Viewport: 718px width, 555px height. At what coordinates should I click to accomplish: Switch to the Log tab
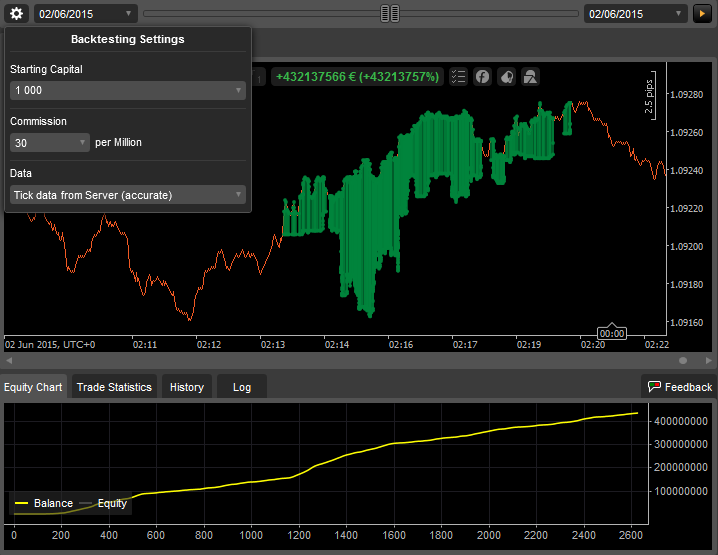(242, 387)
